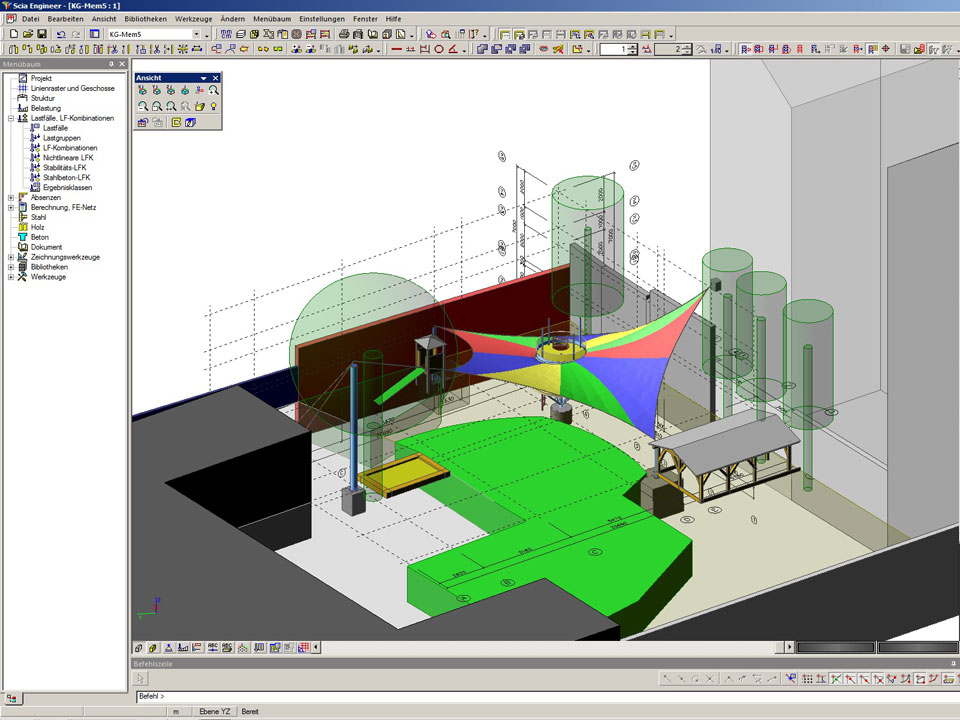Open new project with blank page icon
960x720 pixels.
[13, 34]
